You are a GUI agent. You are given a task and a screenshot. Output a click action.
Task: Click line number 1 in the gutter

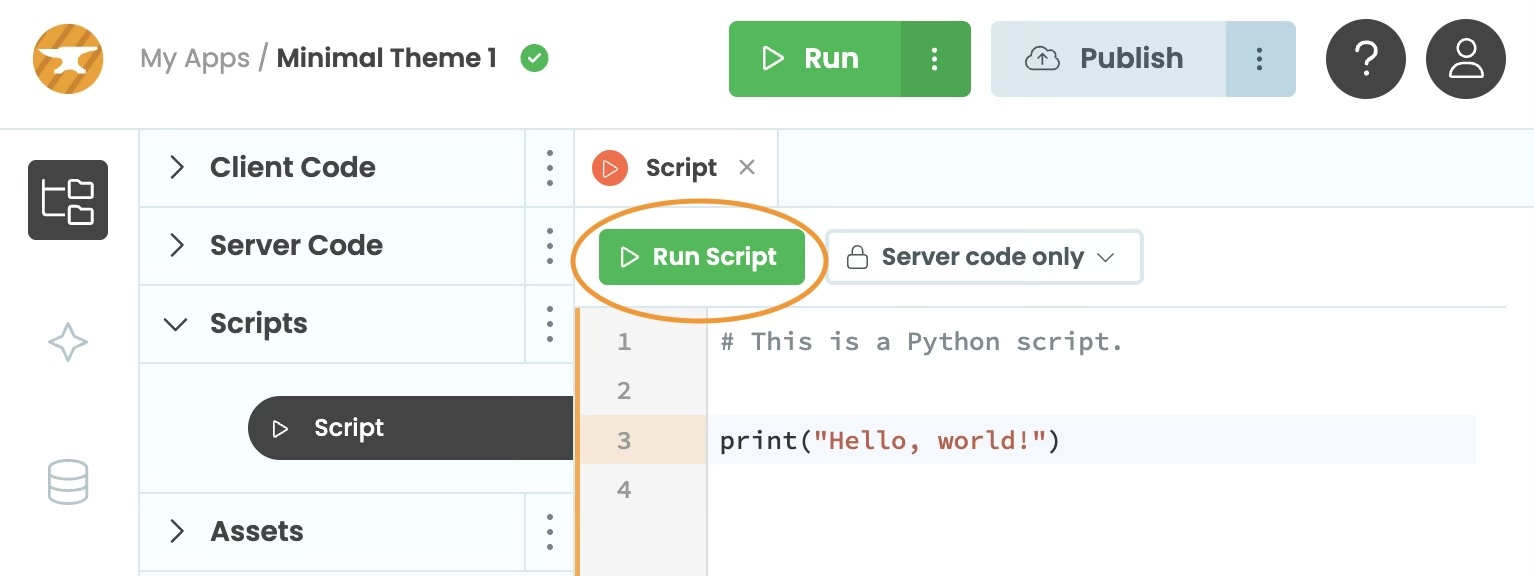coord(624,342)
